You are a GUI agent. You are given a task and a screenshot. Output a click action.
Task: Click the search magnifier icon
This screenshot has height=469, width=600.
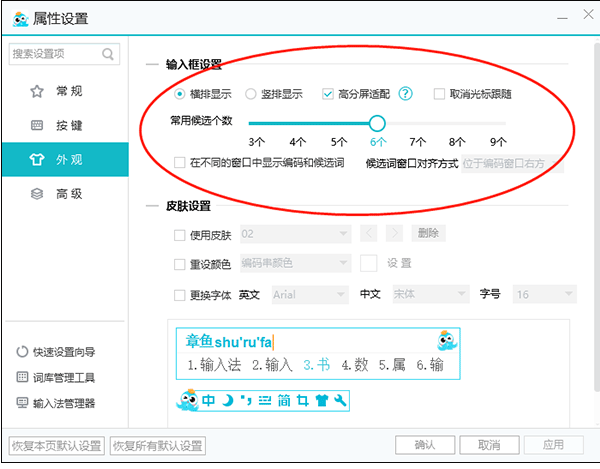(108, 54)
